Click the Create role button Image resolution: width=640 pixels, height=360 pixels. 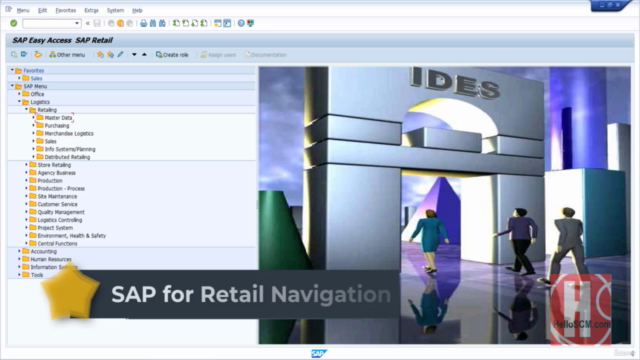click(172, 55)
